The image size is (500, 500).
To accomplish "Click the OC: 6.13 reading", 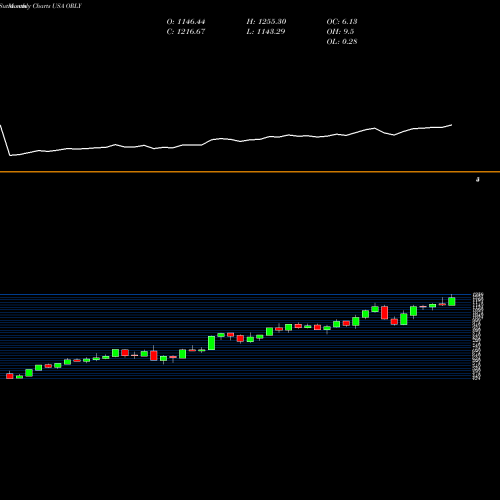I will (x=342, y=22).
